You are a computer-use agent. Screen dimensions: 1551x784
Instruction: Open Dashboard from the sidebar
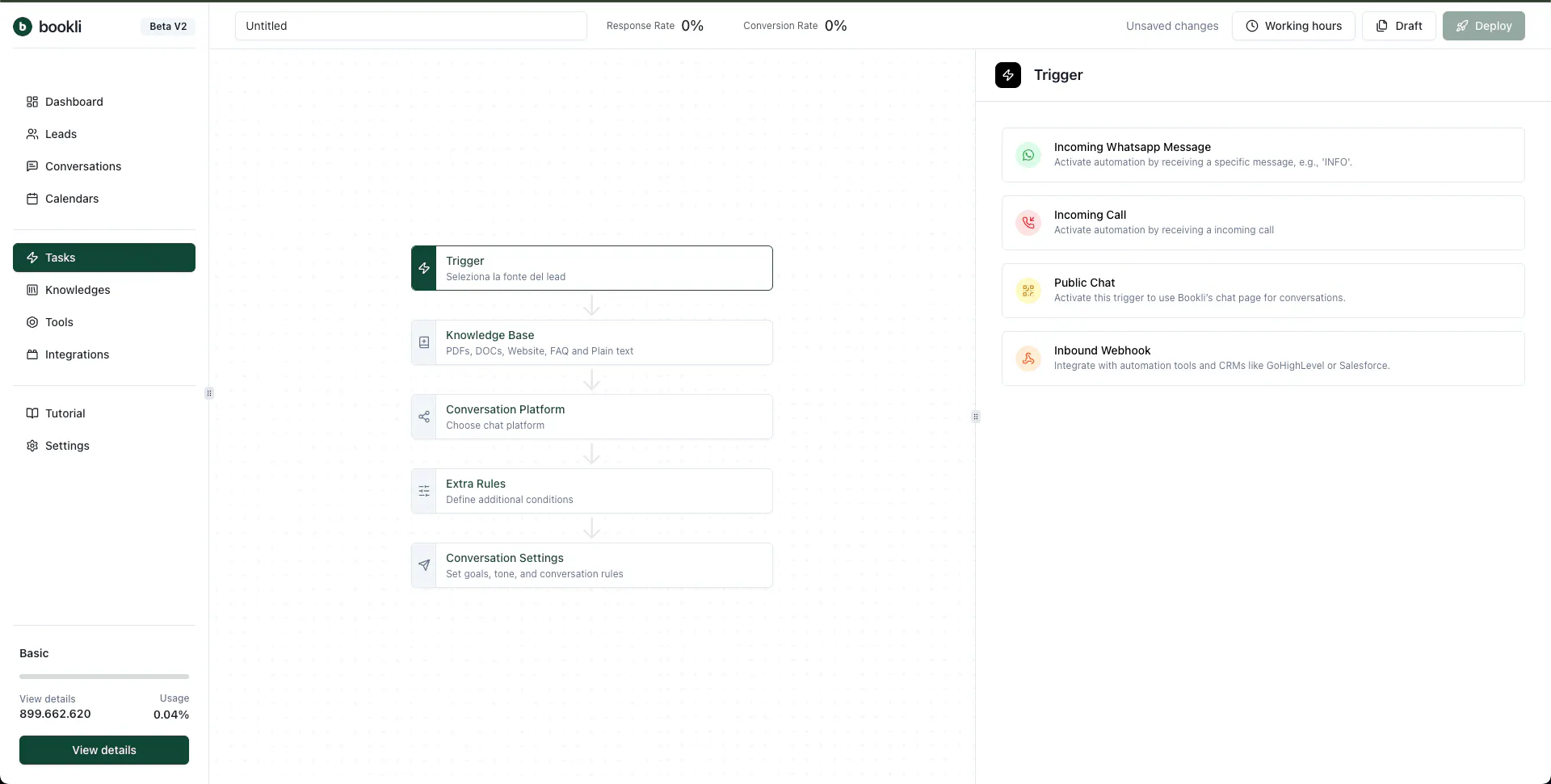pos(104,102)
